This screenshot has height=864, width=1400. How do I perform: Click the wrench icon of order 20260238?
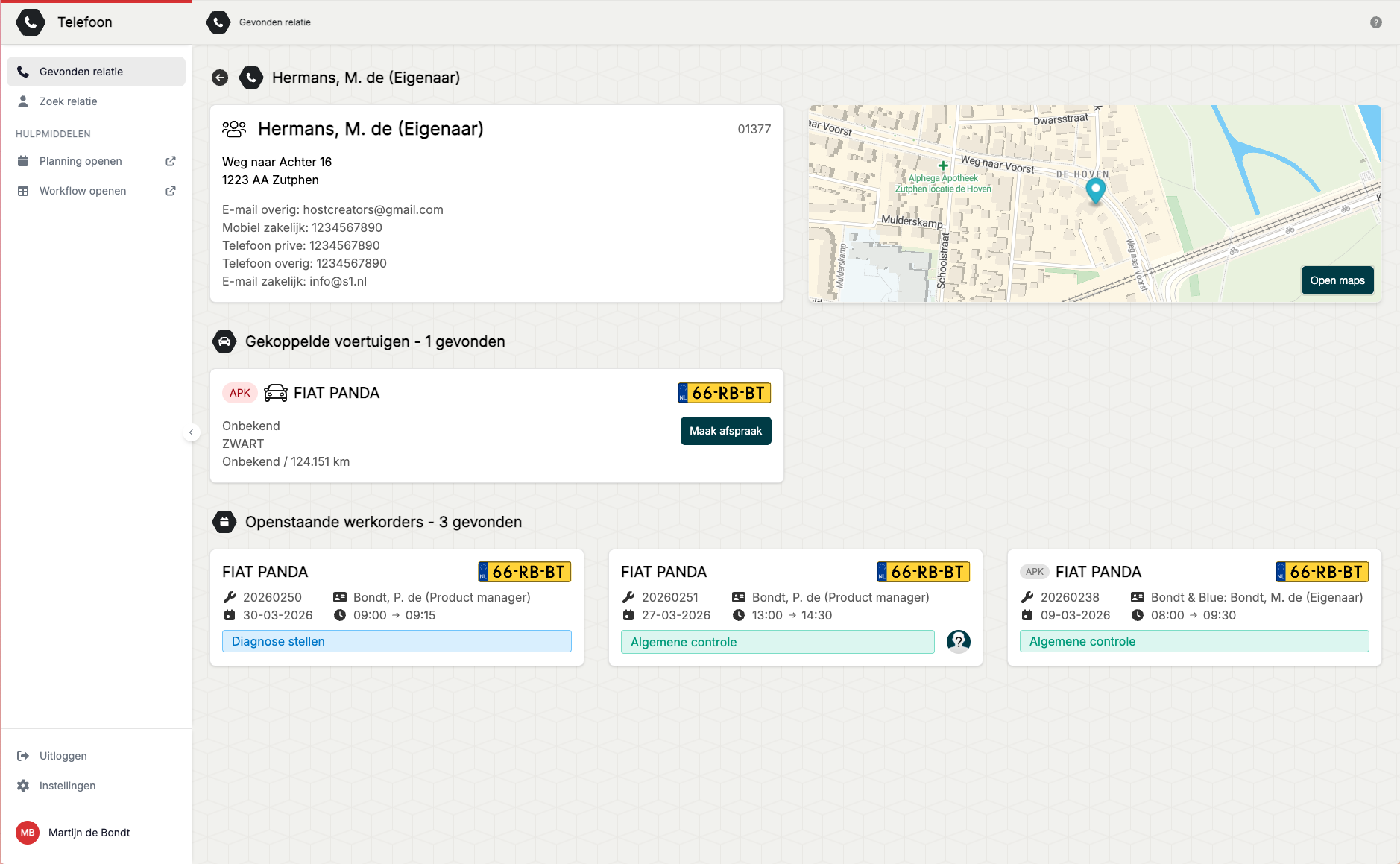point(1027,597)
